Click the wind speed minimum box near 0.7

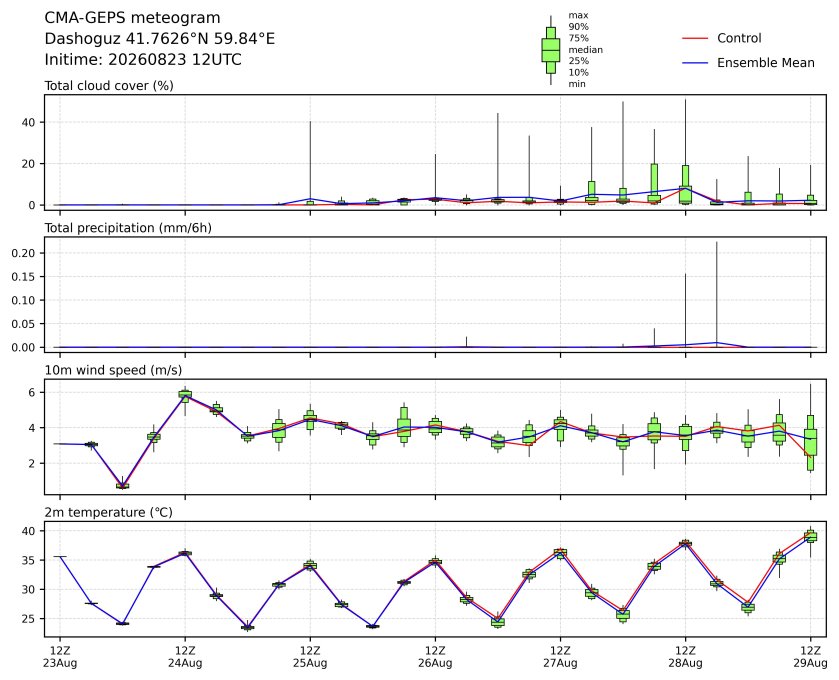click(x=123, y=485)
